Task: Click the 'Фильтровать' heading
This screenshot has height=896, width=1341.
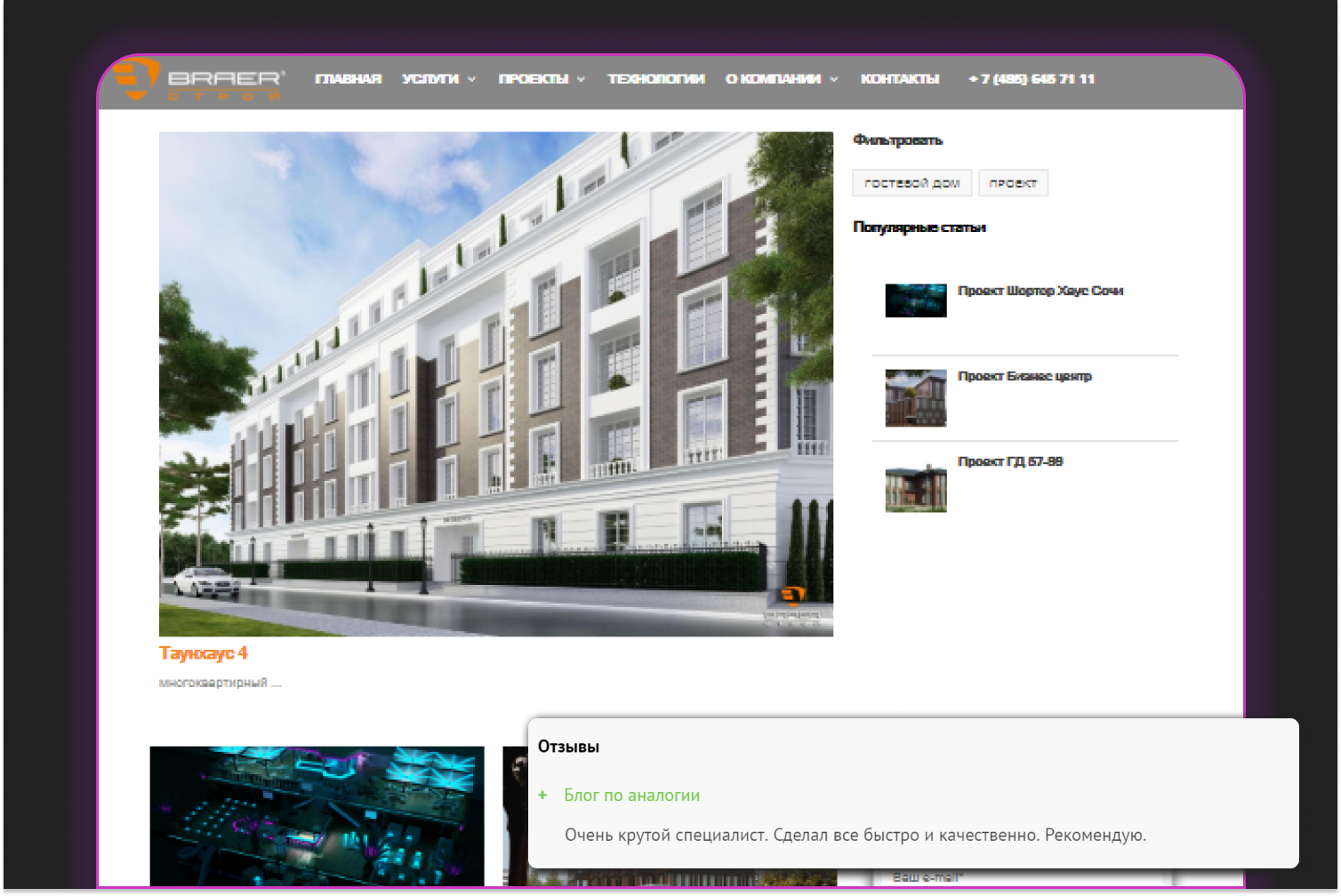Action: click(897, 140)
